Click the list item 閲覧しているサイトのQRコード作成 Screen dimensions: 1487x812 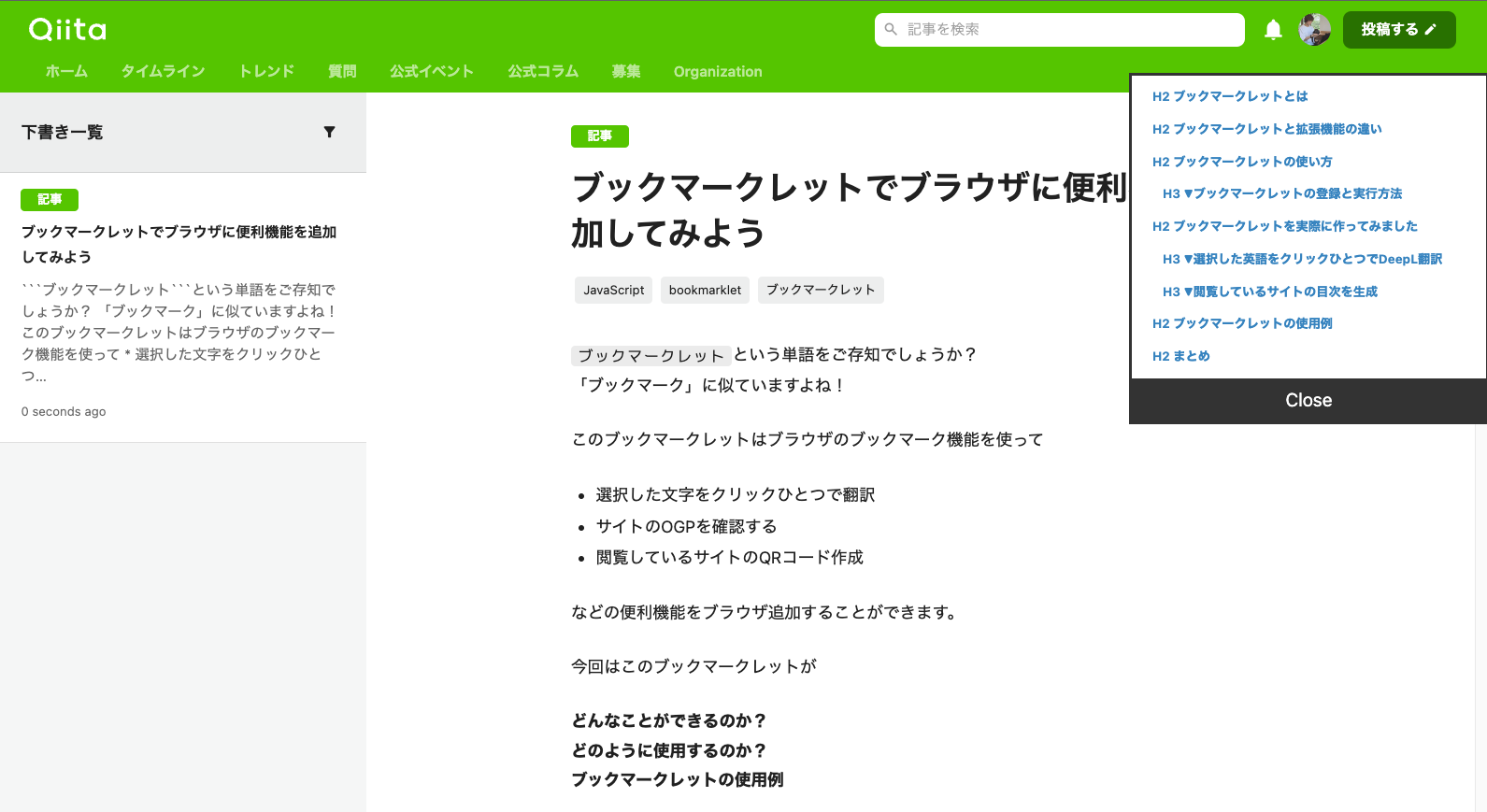pyautogui.click(x=729, y=557)
